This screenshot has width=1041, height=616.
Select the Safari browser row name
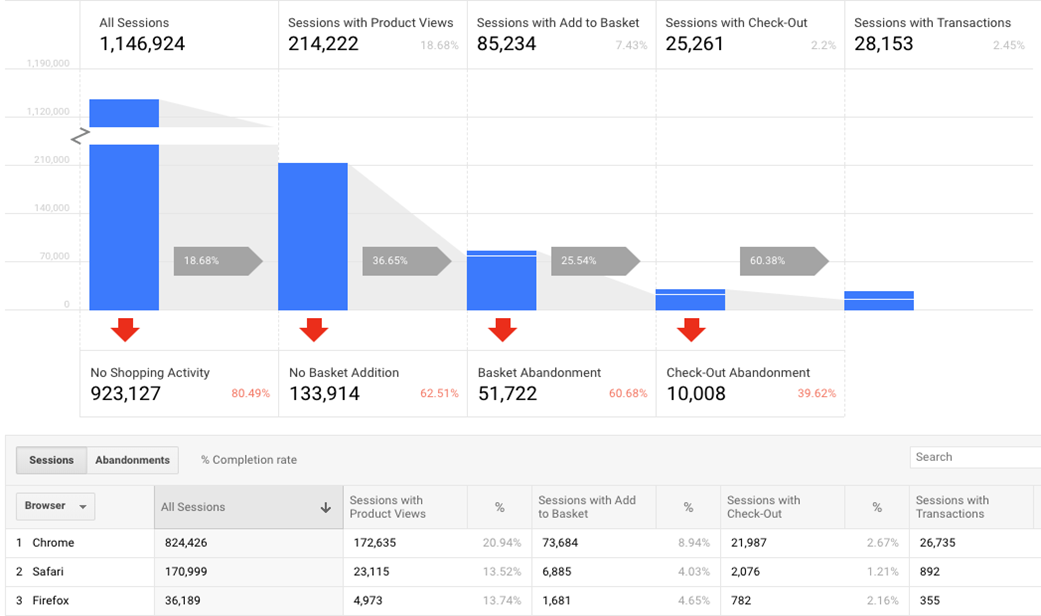48,572
